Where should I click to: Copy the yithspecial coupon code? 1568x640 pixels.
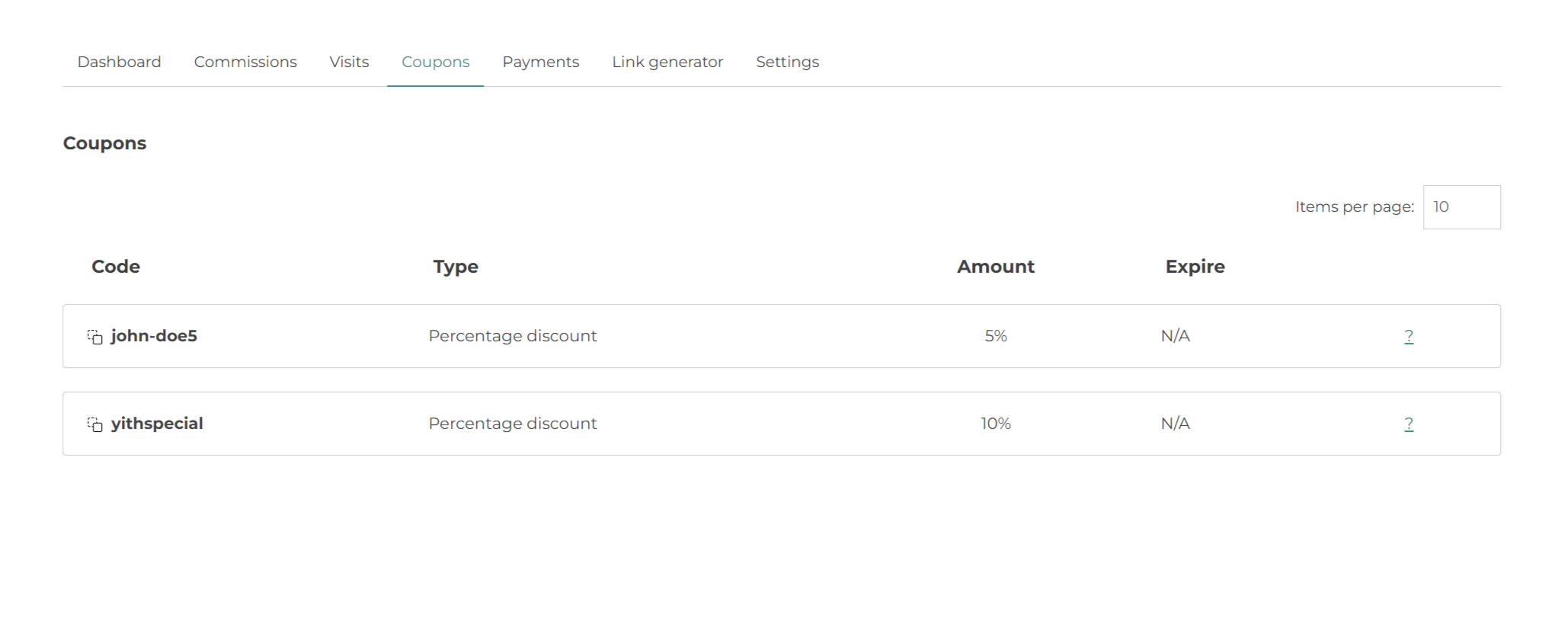tap(95, 424)
